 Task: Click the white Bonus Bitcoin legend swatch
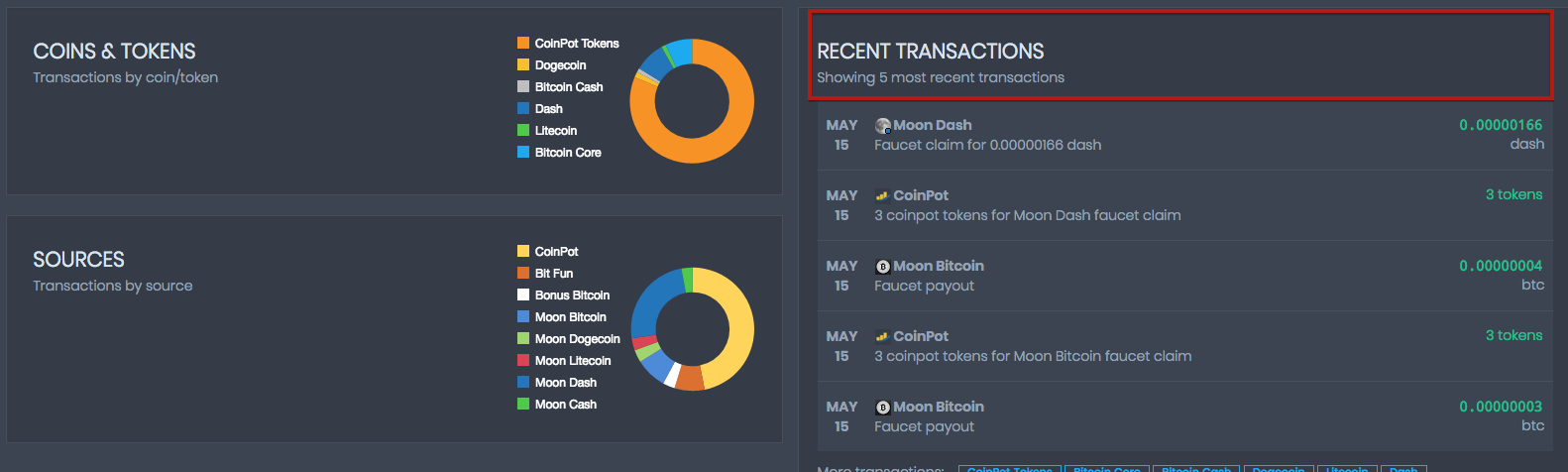[523, 295]
